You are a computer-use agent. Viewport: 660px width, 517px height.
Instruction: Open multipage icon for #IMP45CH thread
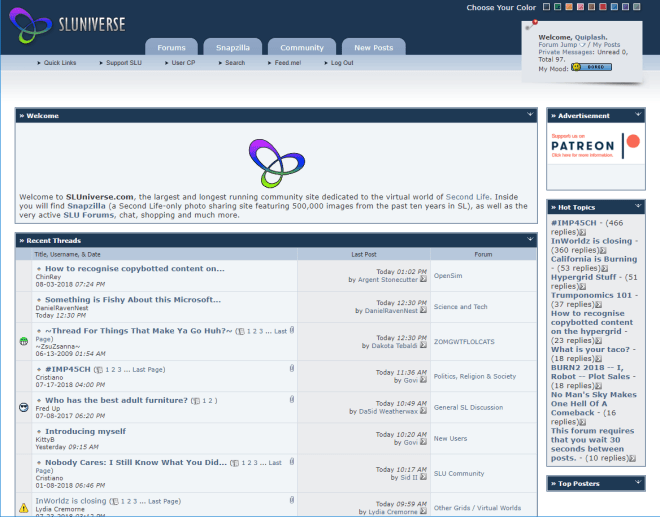point(98,370)
